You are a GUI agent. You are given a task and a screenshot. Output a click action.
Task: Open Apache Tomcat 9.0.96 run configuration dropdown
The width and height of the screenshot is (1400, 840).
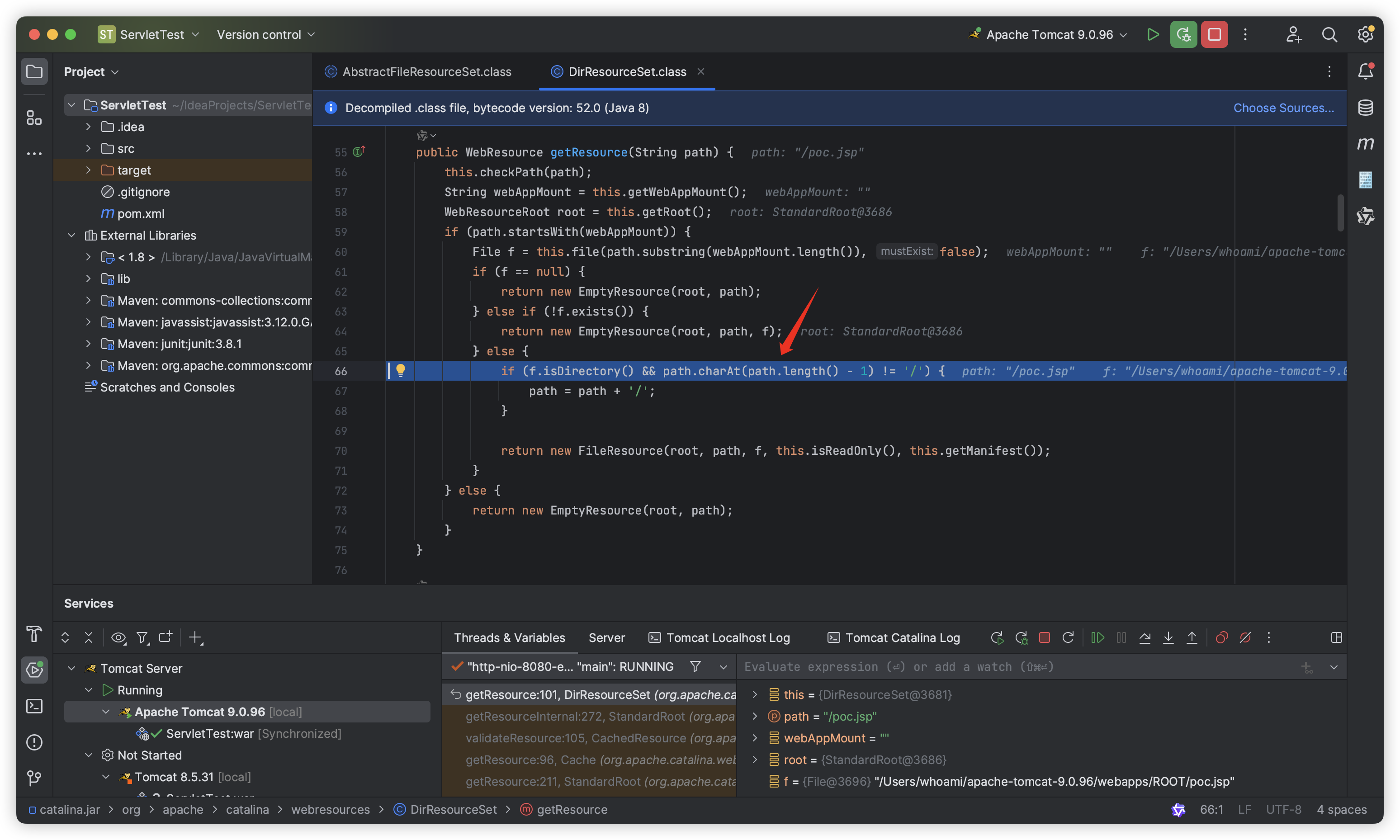click(1049, 34)
